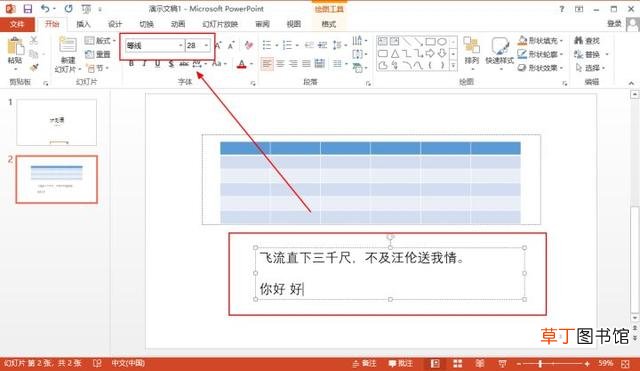
Task: Open PowerPoint Help question mark
Action: 562,9
